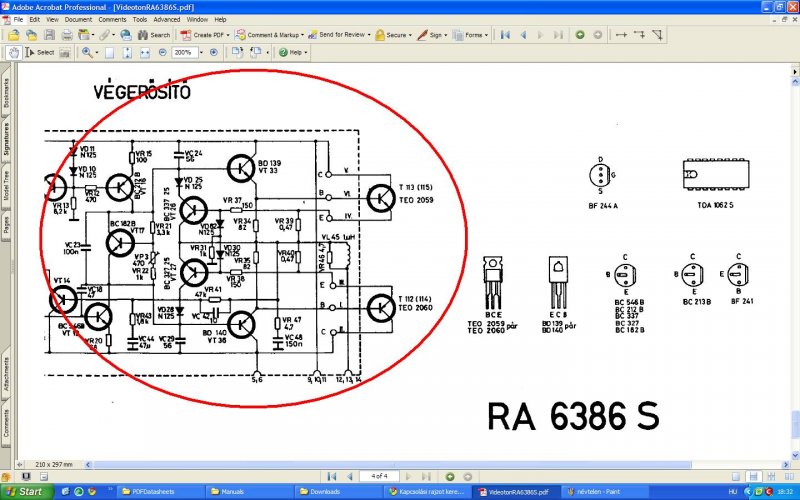Screen dimensions: 800x500
Task: Open the Model Tree side panel tab
Action: click(6, 185)
